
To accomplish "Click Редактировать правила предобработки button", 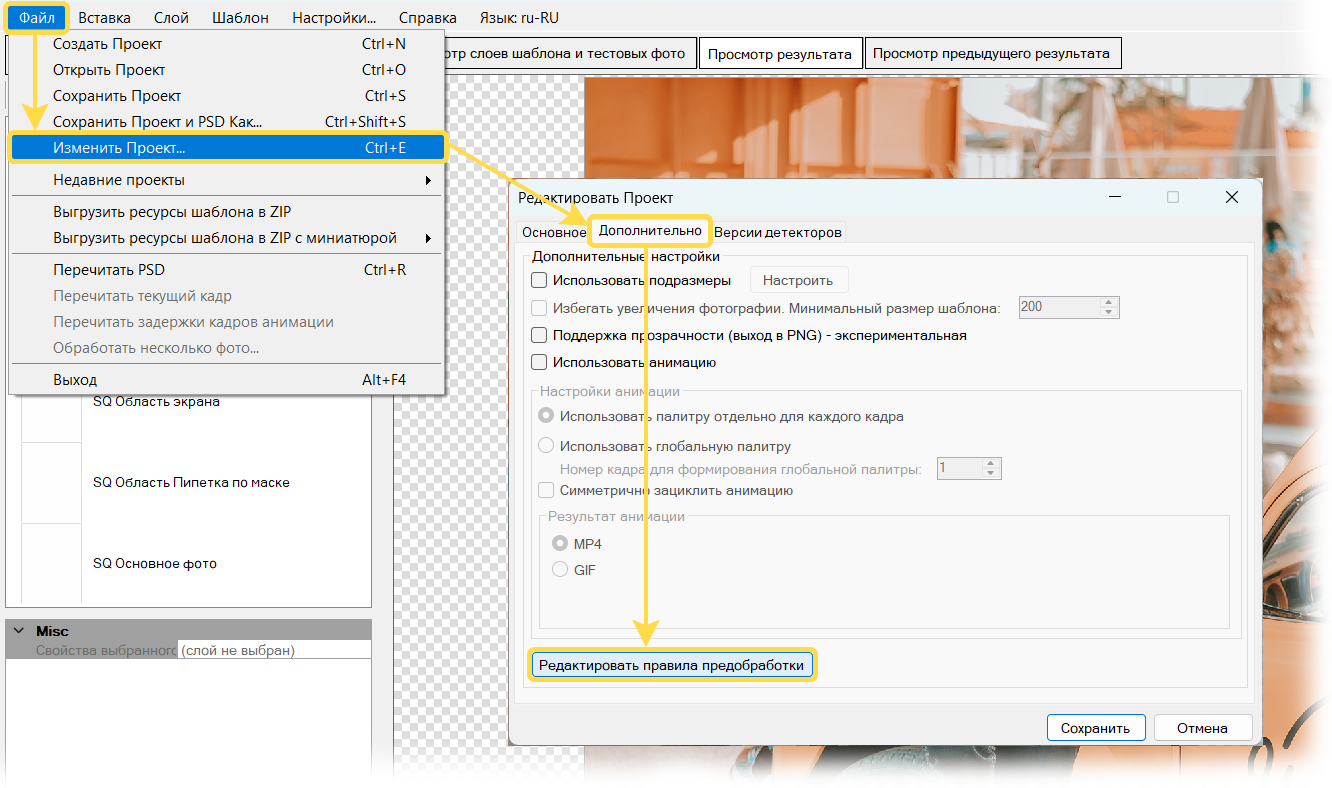I will (671, 665).
